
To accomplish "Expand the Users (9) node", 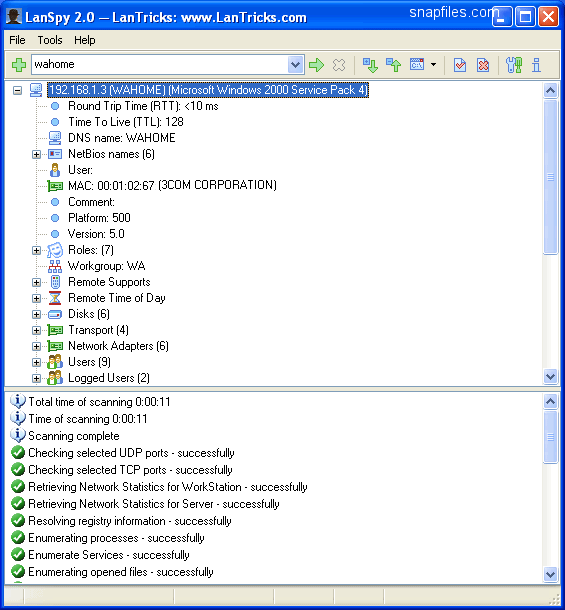I will click(36, 362).
